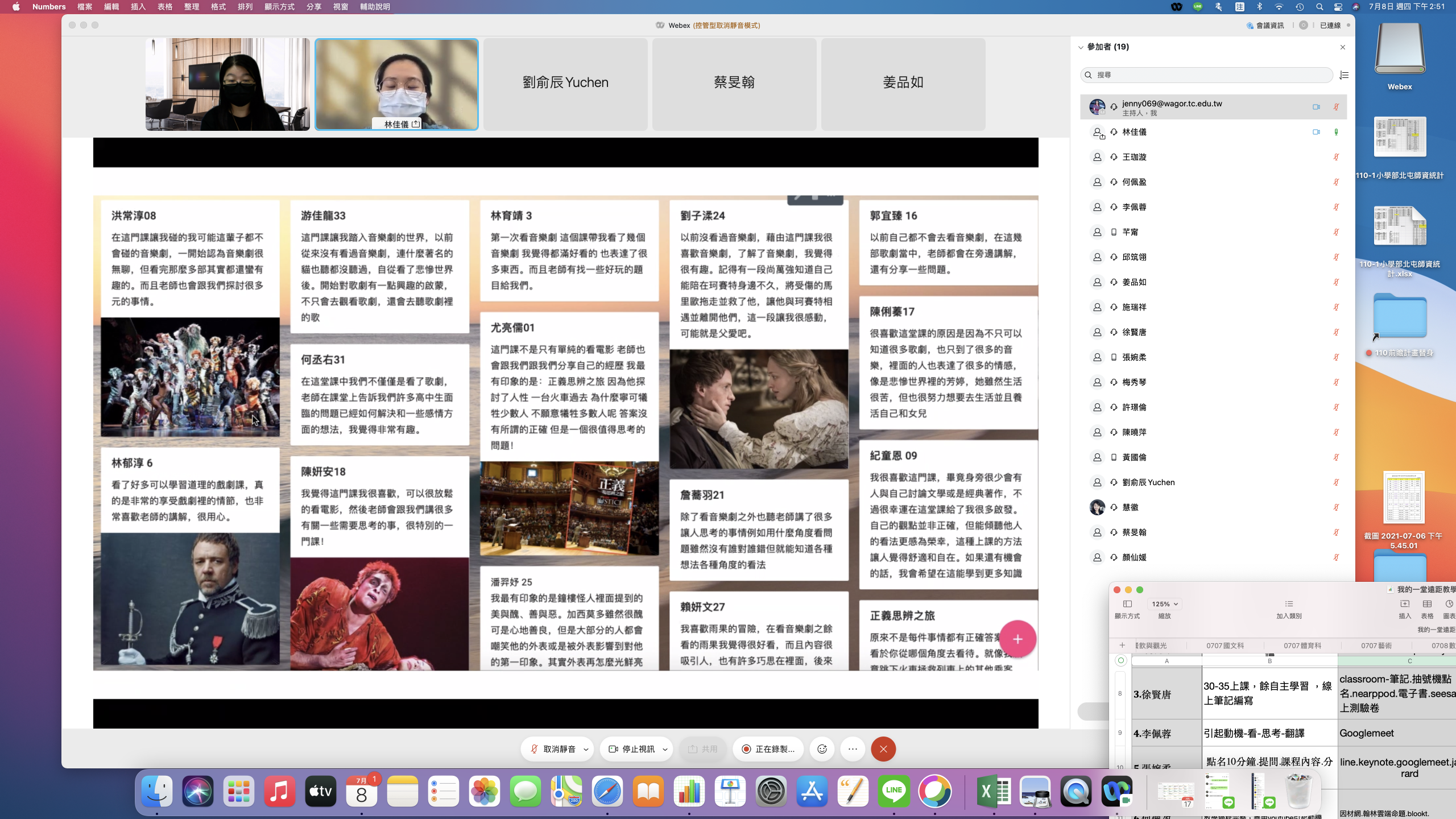Click the pink plus add post button
This screenshot has height=819, width=1456.
(x=1017, y=639)
